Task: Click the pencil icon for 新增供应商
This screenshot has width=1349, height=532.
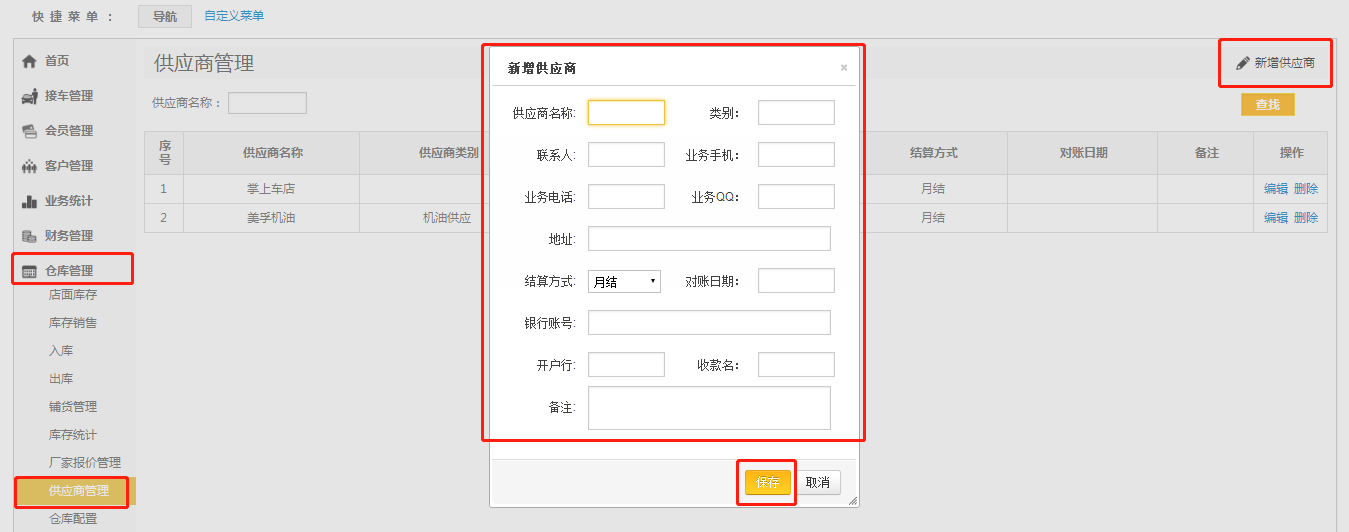Action: 1243,63
